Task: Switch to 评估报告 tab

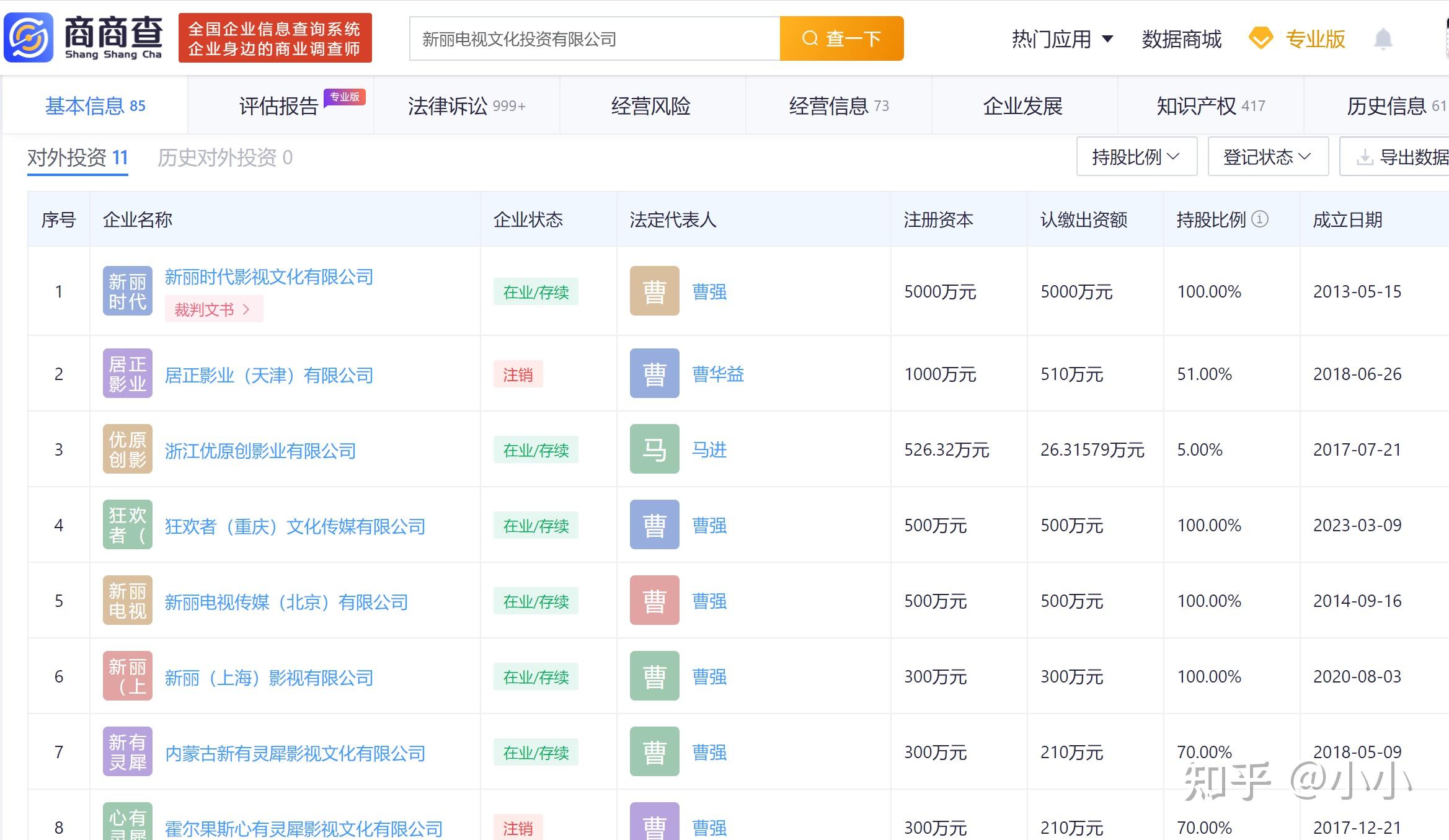Action: 280,106
